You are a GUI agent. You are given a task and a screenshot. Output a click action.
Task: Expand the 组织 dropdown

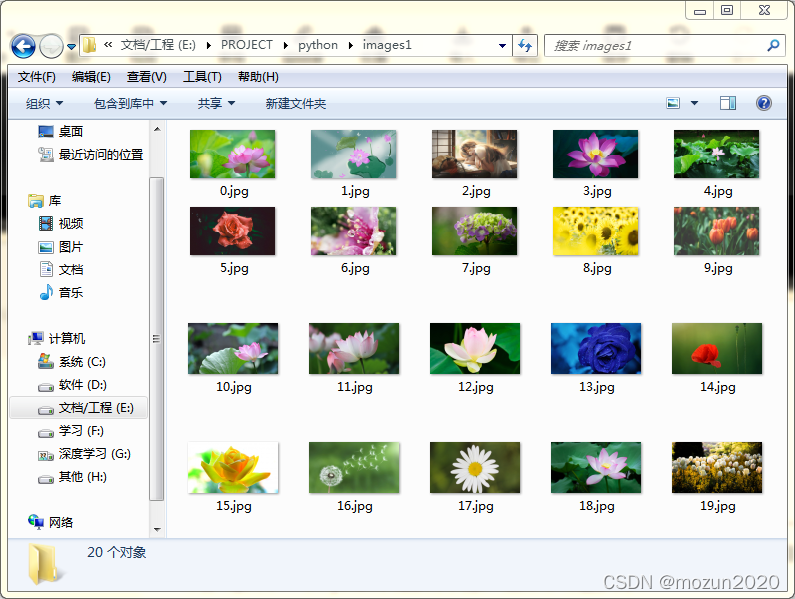tap(45, 103)
